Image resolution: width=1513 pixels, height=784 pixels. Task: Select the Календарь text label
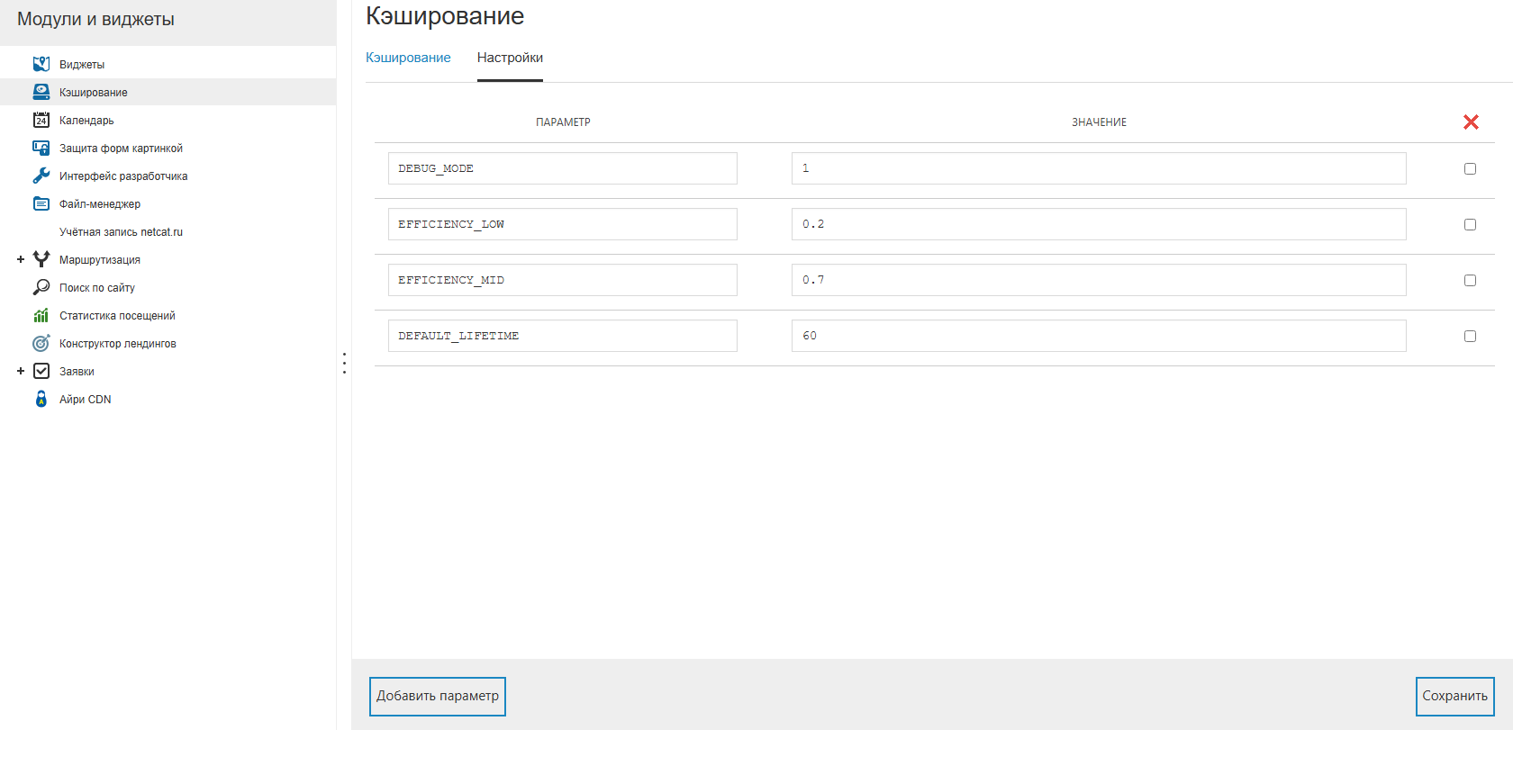86,121
